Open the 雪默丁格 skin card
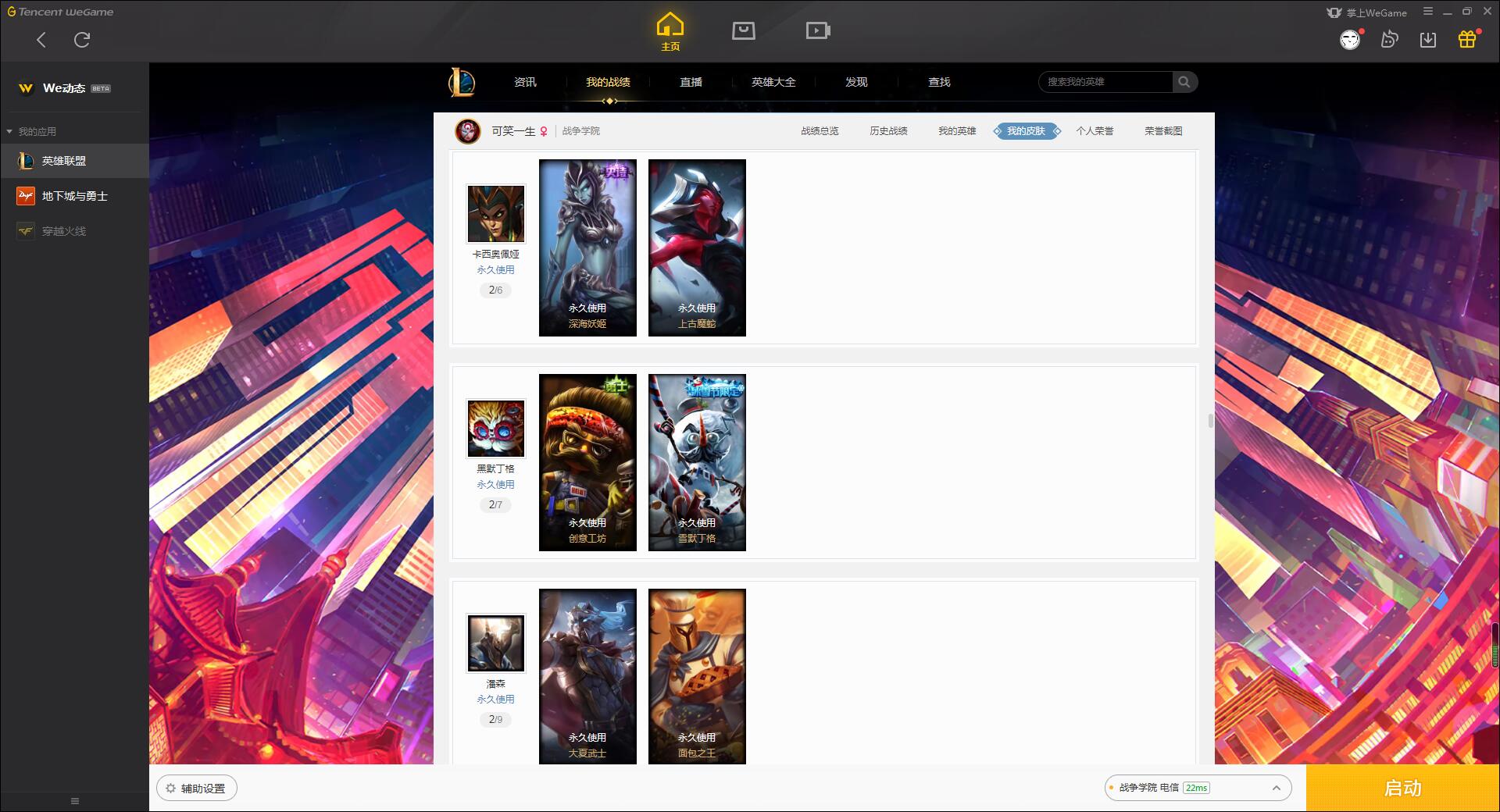Viewport: 1500px width, 812px height. 697,463
